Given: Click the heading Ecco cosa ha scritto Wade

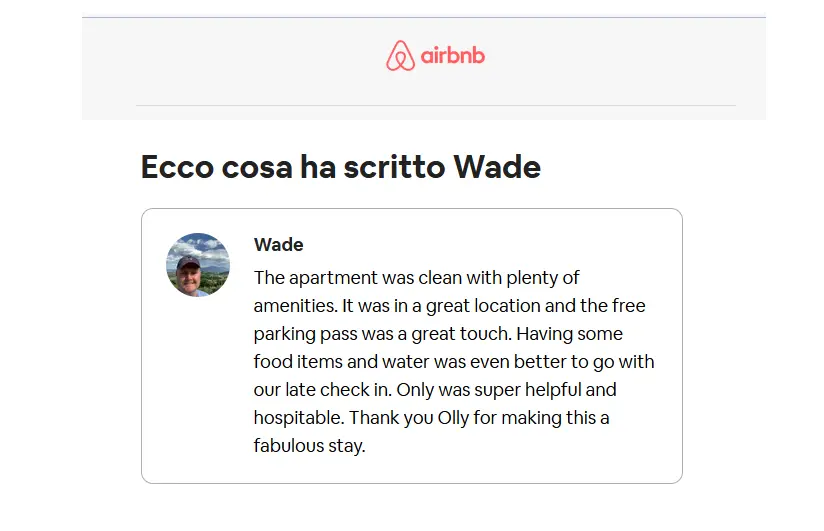Looking at the screenshot, I should point(341,167).
